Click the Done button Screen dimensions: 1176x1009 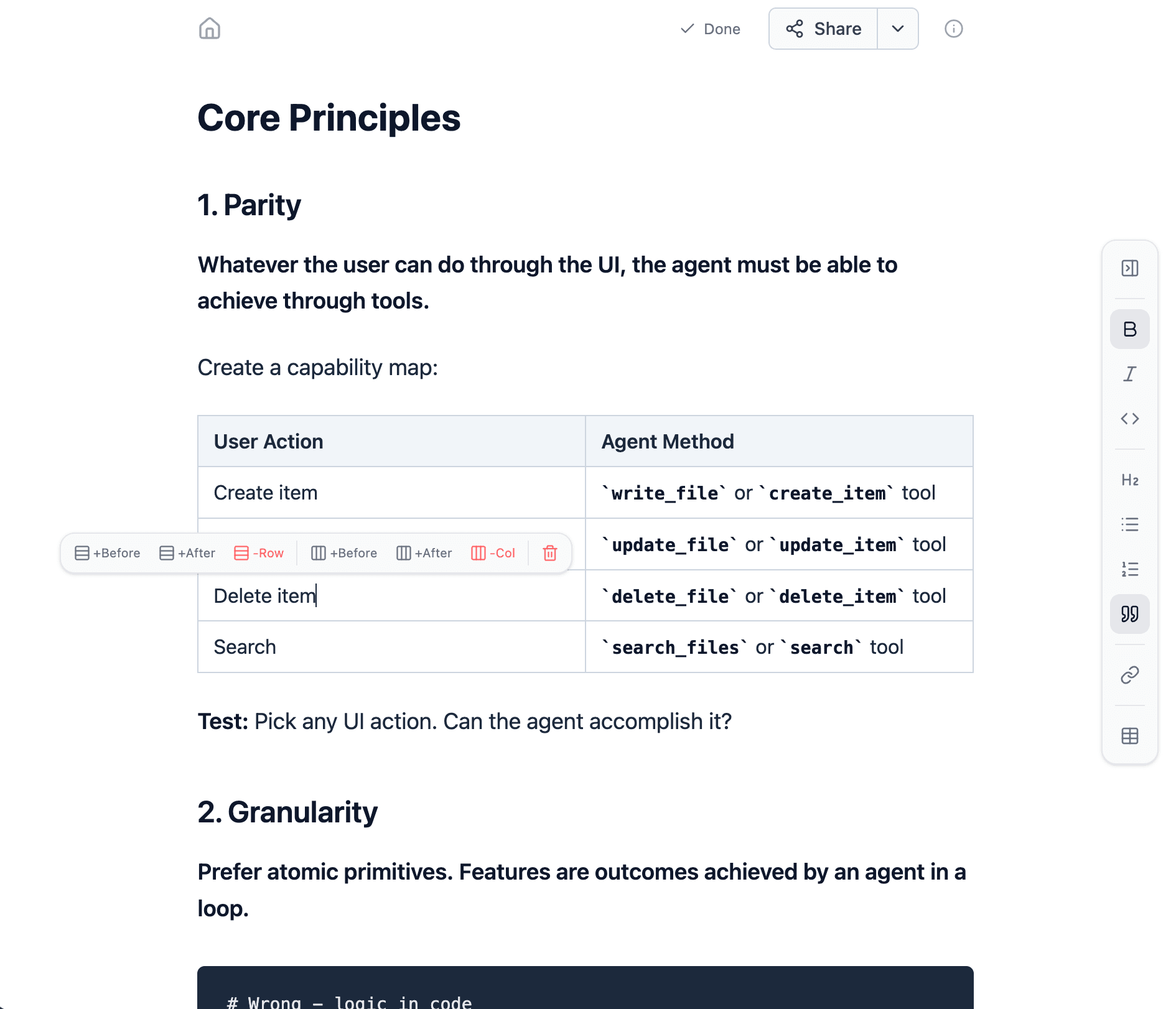tap(711, 29)
